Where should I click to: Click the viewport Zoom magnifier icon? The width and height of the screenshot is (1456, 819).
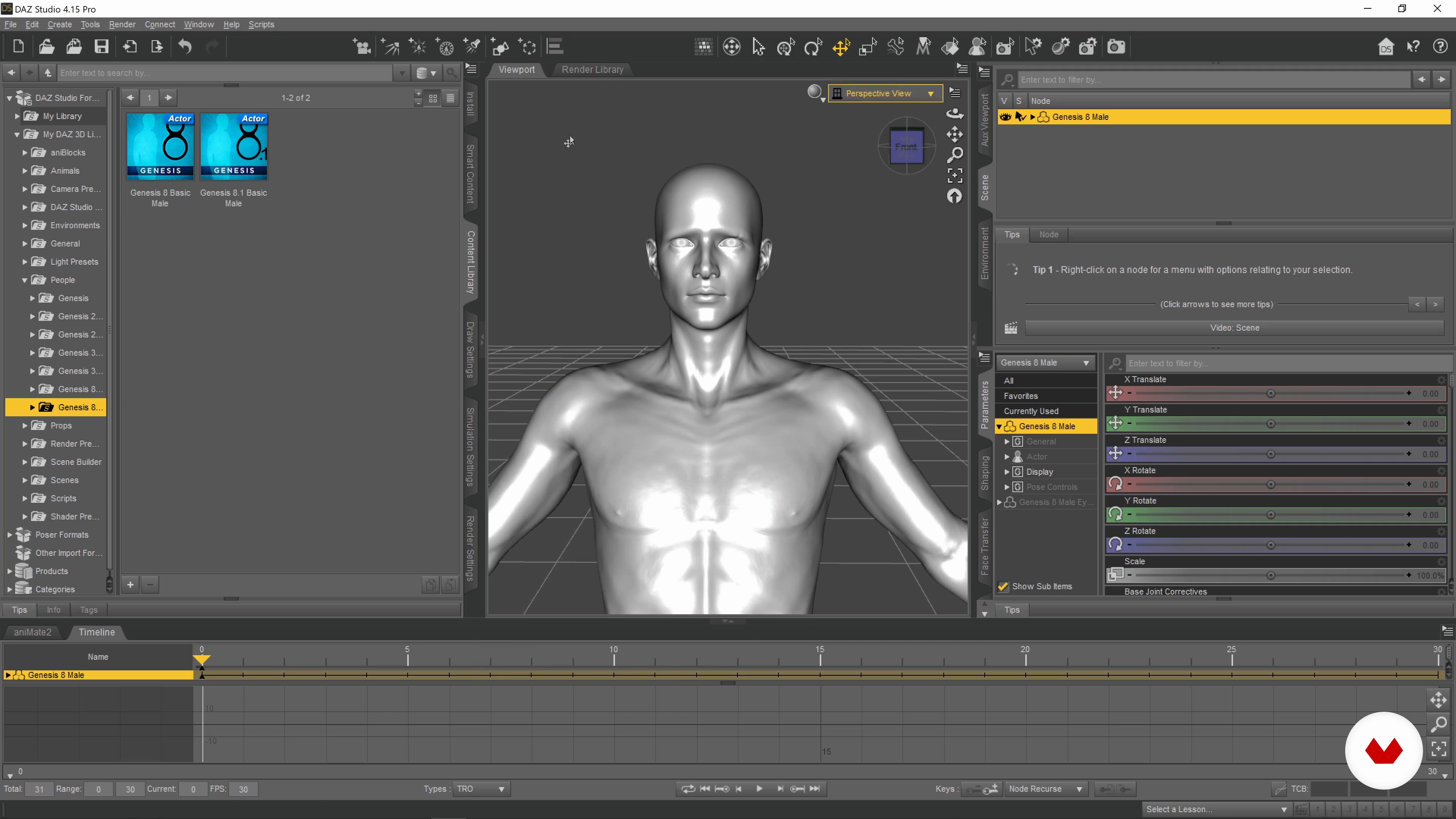tap(955, 155)
